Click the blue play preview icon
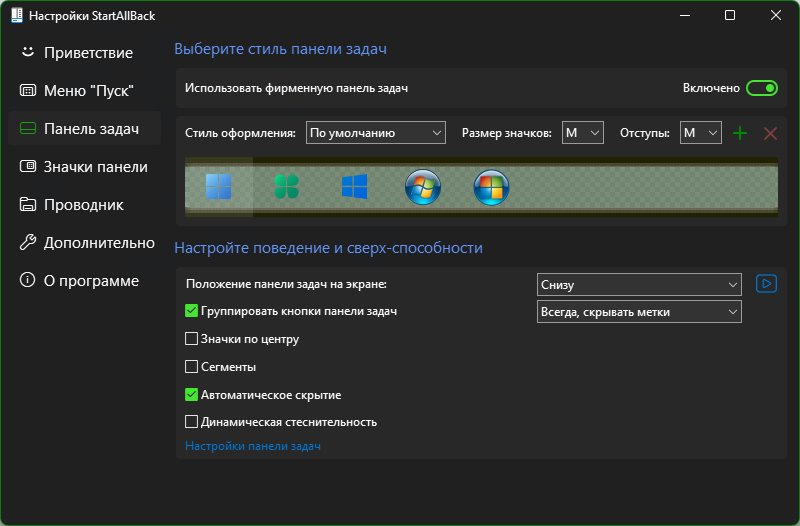Image resolution: width=800 pixels, height=526 pixels. (766, 284)
